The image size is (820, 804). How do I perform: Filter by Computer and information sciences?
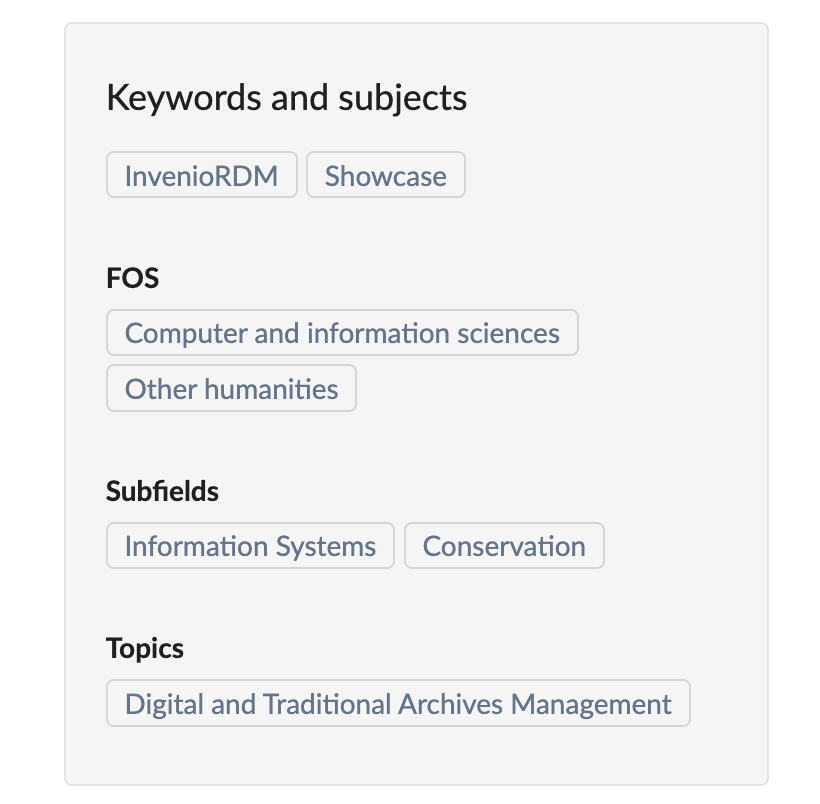tap(342, 332)
